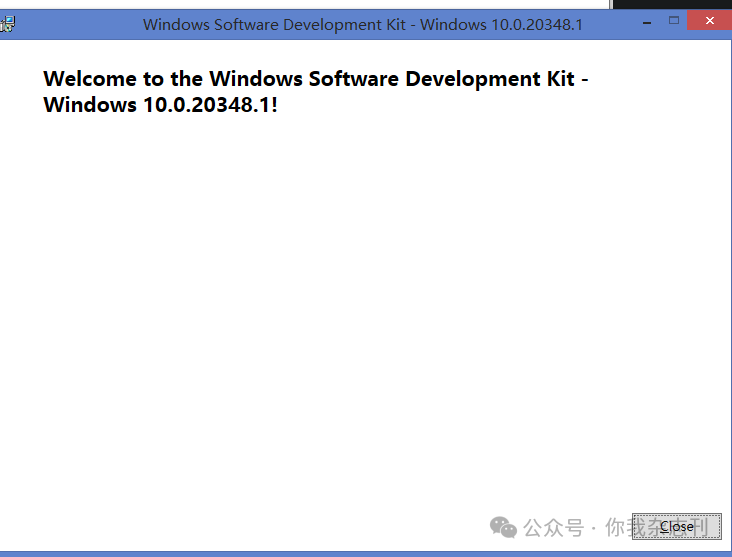Click the "Welcome to the Windows Software Development Kit" heading

coord(316,92)
